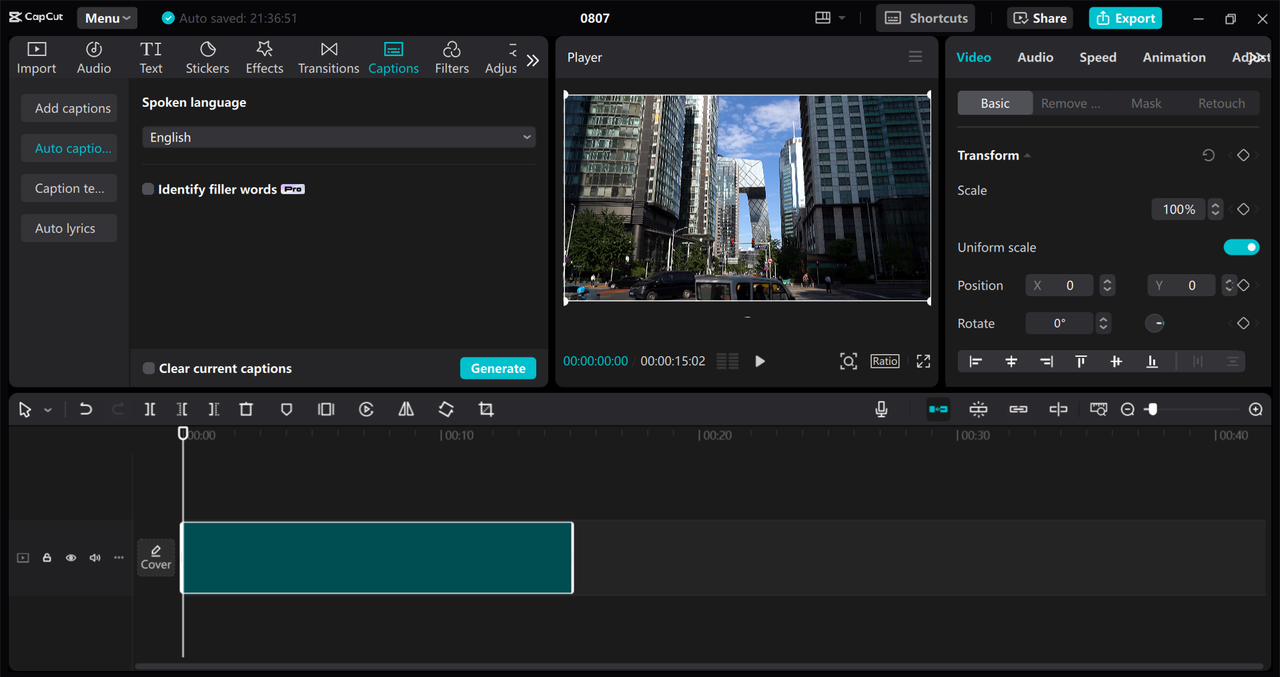Delete left of playhead split icon
1280x677 pixels.
[182, 409]
